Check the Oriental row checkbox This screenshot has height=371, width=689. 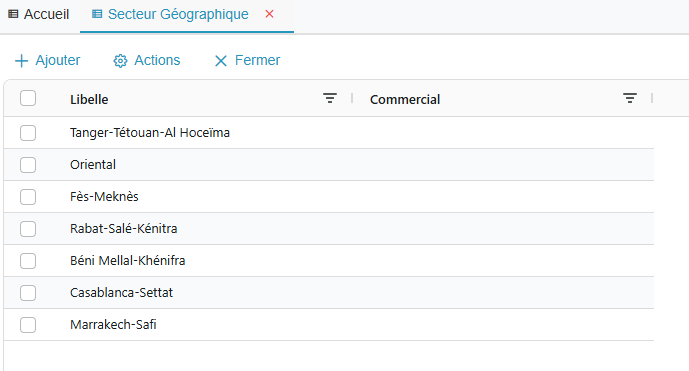[28, 165]
